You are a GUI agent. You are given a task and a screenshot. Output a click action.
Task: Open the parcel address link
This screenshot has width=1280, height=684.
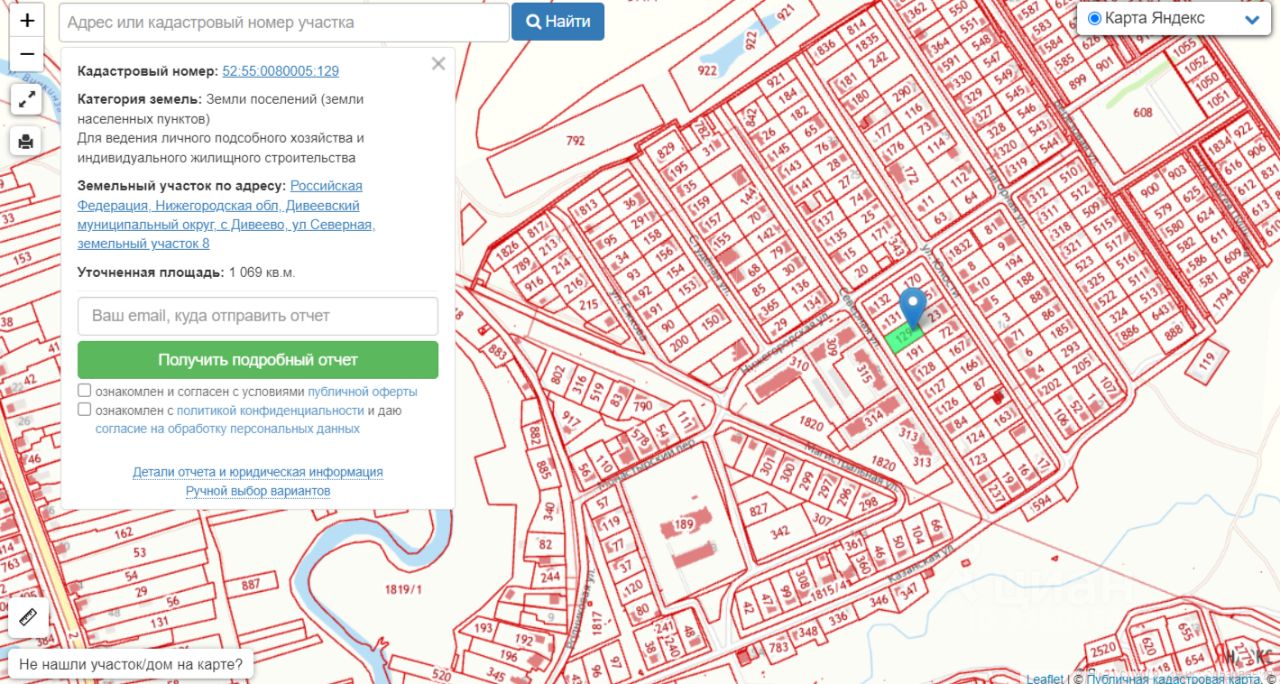tap(226, 215)
